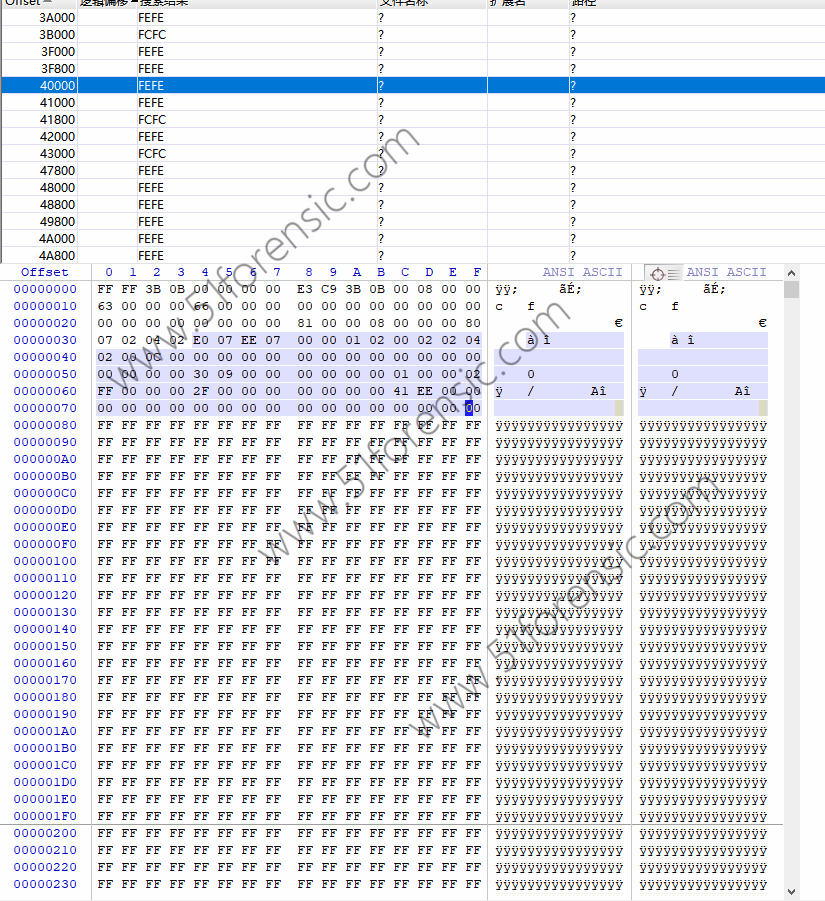The height and width of the screenshot is (901, 825).
Task: Click the 文件名称 column header
Action: click(x=405, y=3)
